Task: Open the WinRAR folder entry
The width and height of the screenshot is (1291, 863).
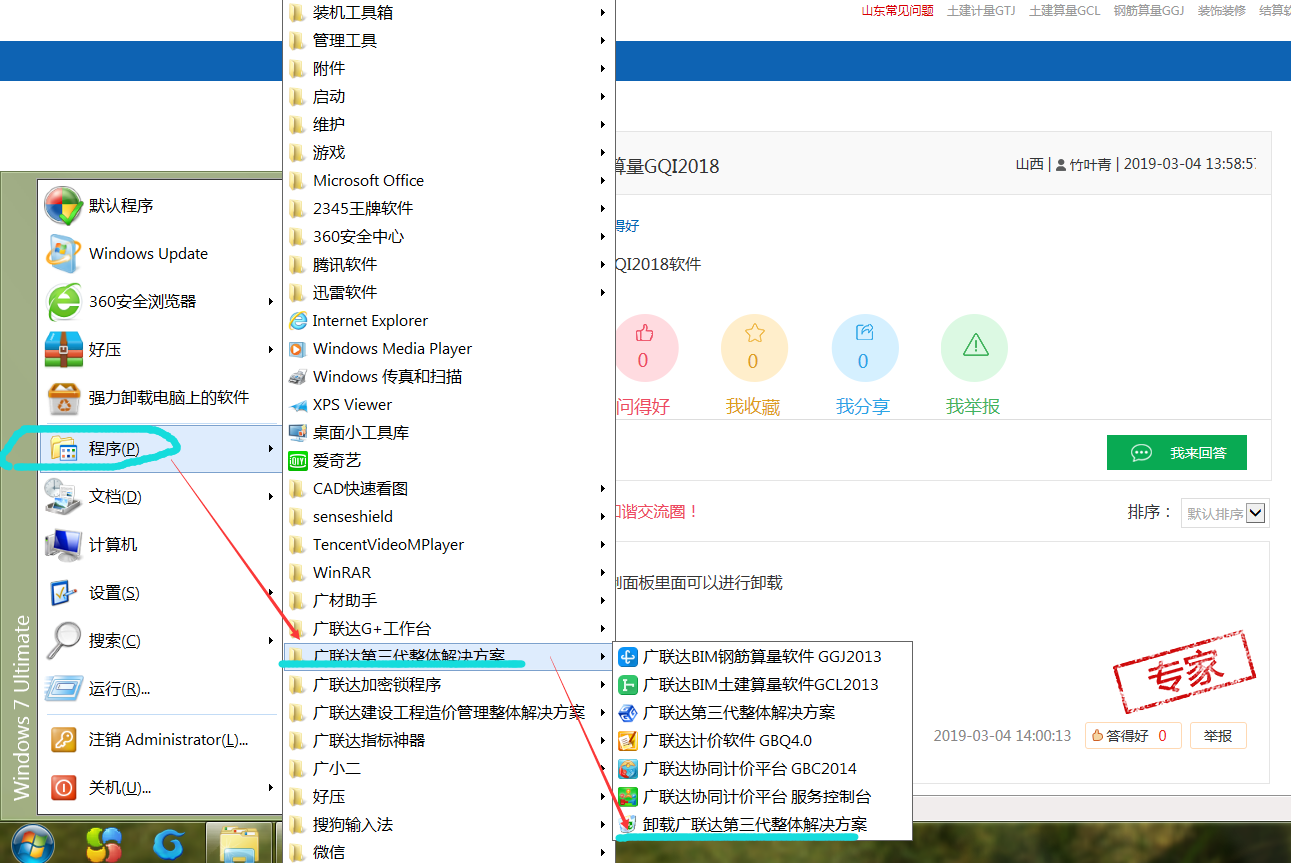Action: click(448, 573)
